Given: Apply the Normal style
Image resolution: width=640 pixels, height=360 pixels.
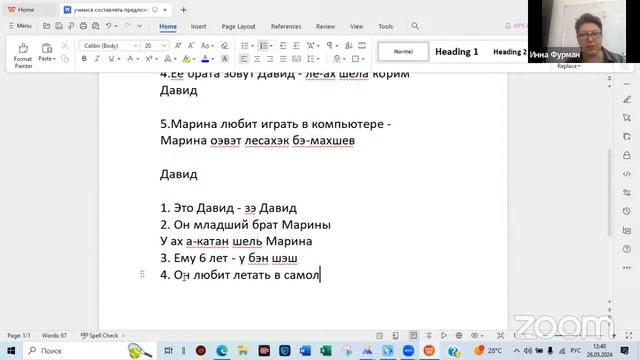Looking at the screenshot, I should pyautogui.click(x=403, y=51).
